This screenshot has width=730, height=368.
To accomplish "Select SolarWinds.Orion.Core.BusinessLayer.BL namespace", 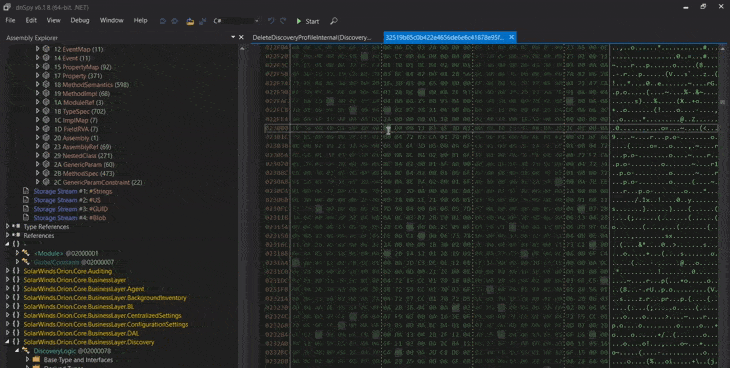I will (x=79, y=307).
